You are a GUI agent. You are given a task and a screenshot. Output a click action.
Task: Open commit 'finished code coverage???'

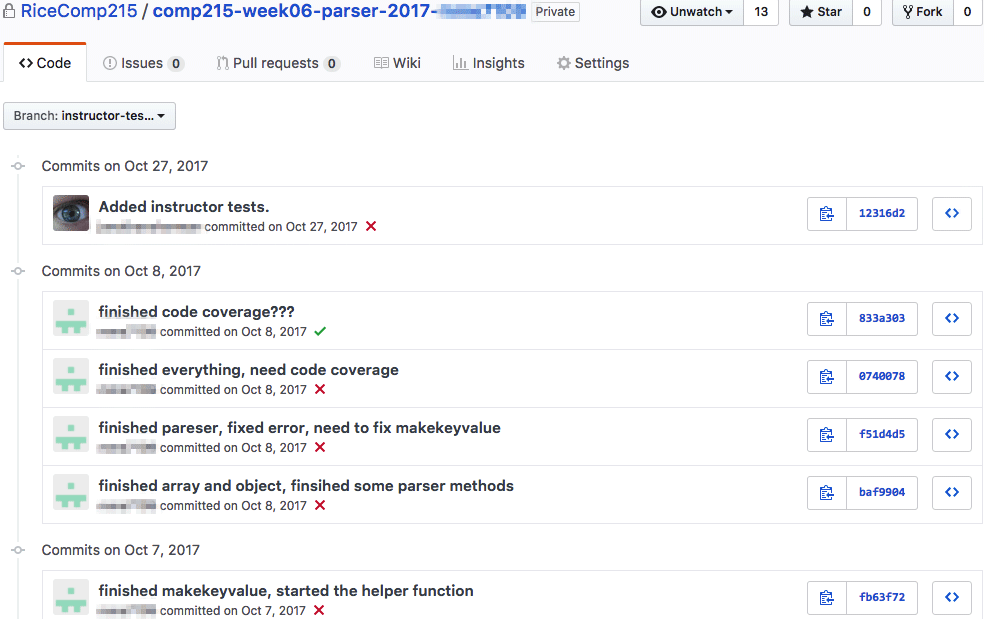point(196,312)
